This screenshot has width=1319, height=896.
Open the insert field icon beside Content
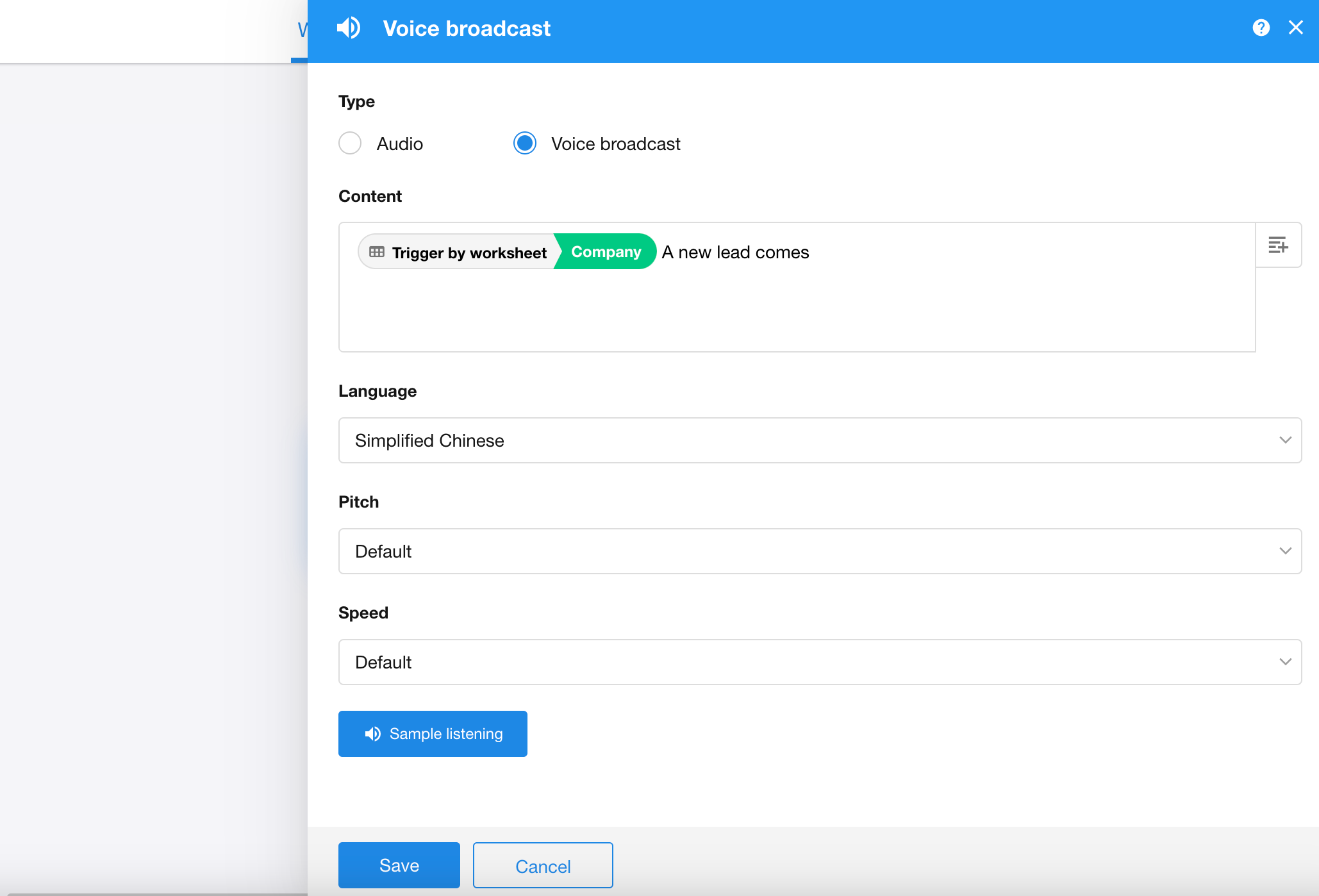[1278, 245]
